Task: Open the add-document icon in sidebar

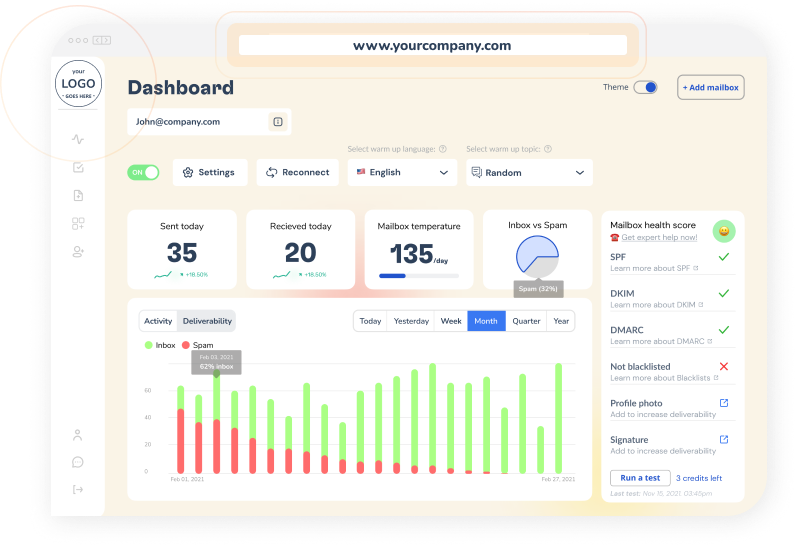Action: click(78, 195)
